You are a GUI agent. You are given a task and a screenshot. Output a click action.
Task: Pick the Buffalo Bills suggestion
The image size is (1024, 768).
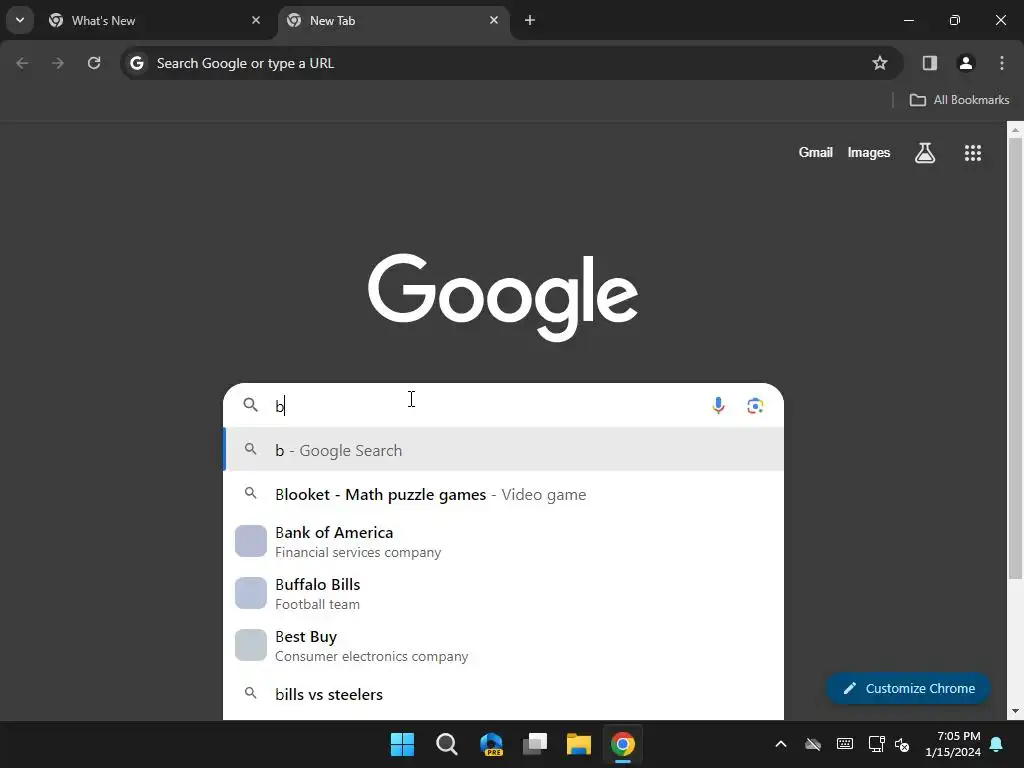coord(504,593)
